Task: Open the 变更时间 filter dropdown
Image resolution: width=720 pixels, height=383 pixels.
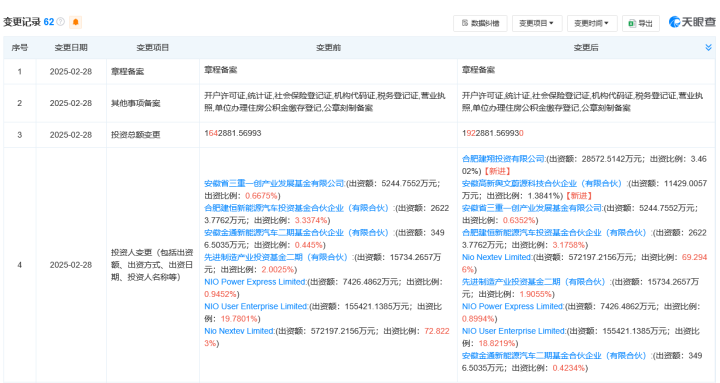Action: (x=592, y=23)
